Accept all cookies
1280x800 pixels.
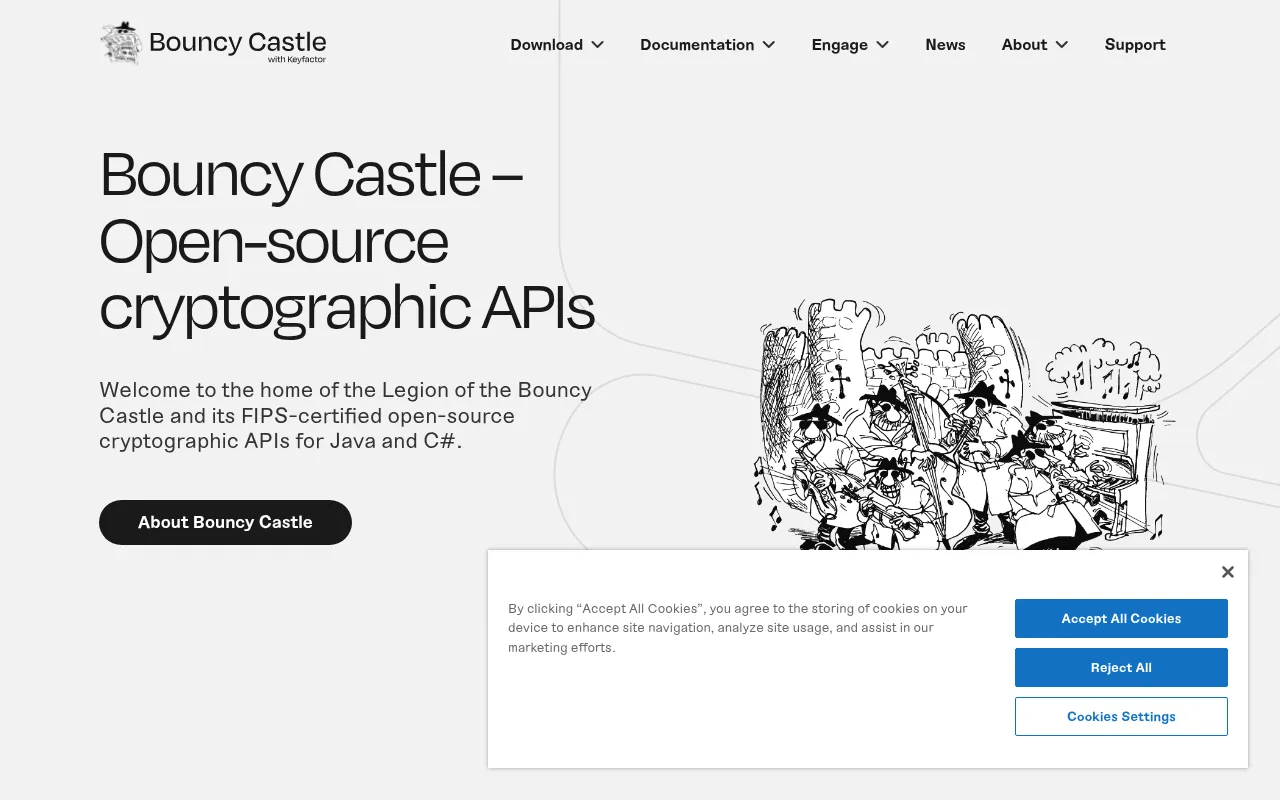pos(1121,618)
